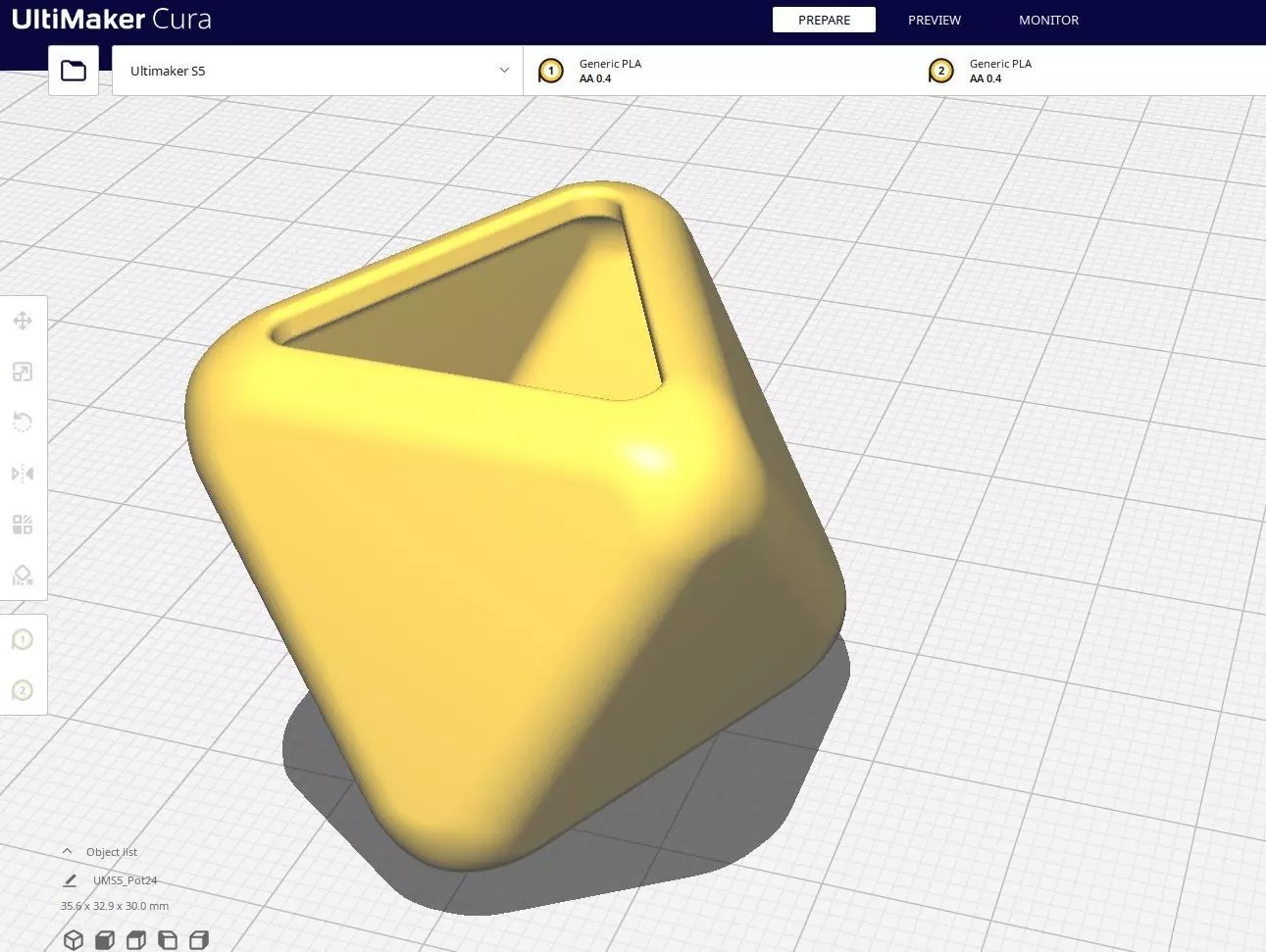Switch to MONITOR stage

tap(1048, 20)
